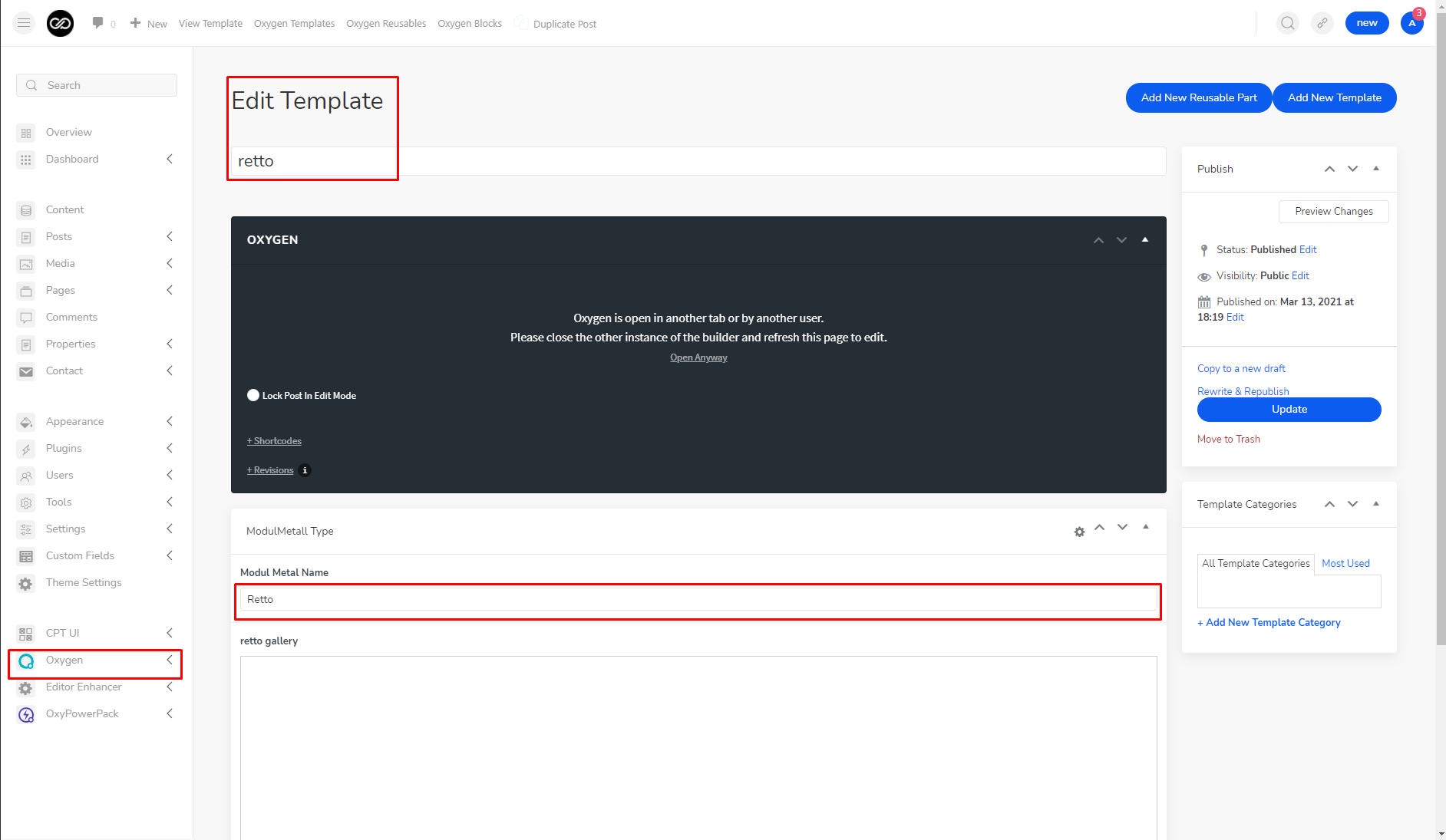The width and height of the screenshot is (1446, 840).
Task: Toggle Lock Post In Edit Mode
Action: 253,395
